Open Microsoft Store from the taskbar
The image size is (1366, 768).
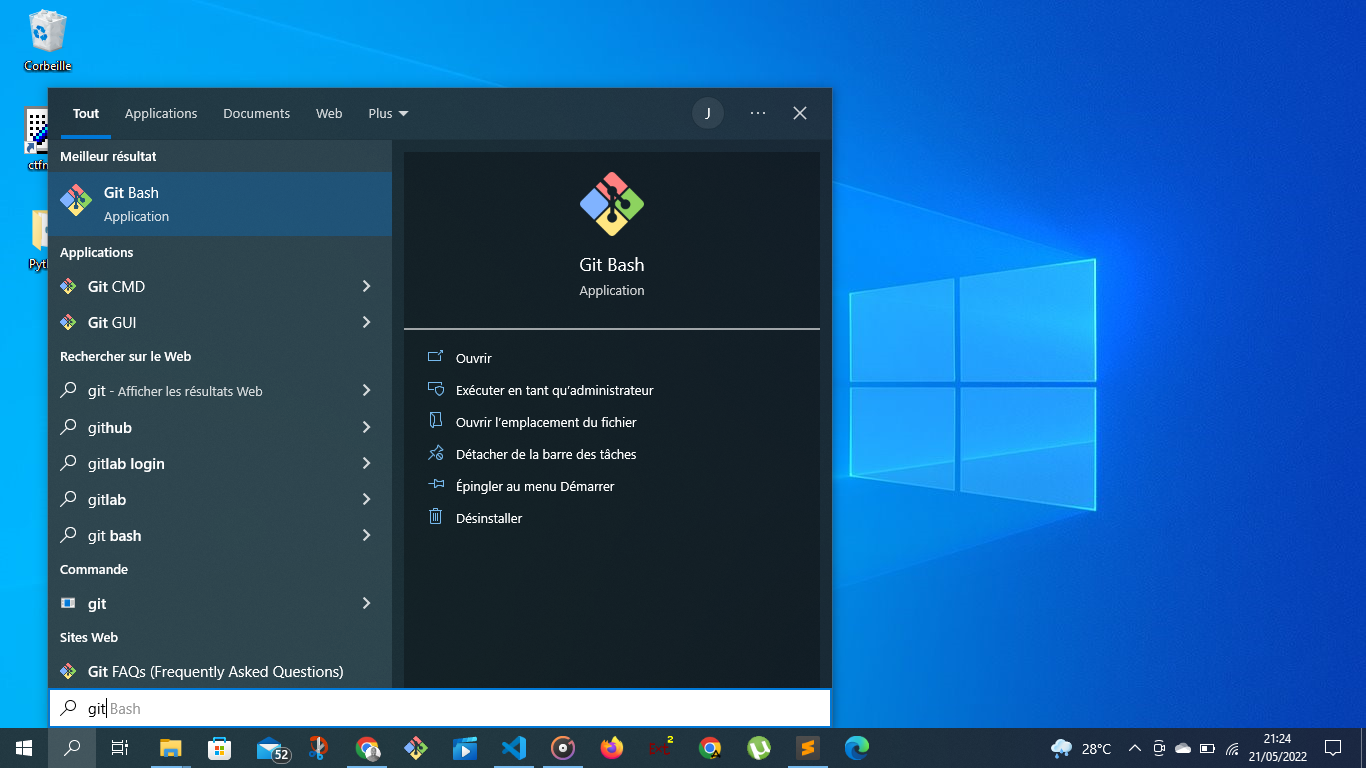pyautogui.click(x=219, y=748)
